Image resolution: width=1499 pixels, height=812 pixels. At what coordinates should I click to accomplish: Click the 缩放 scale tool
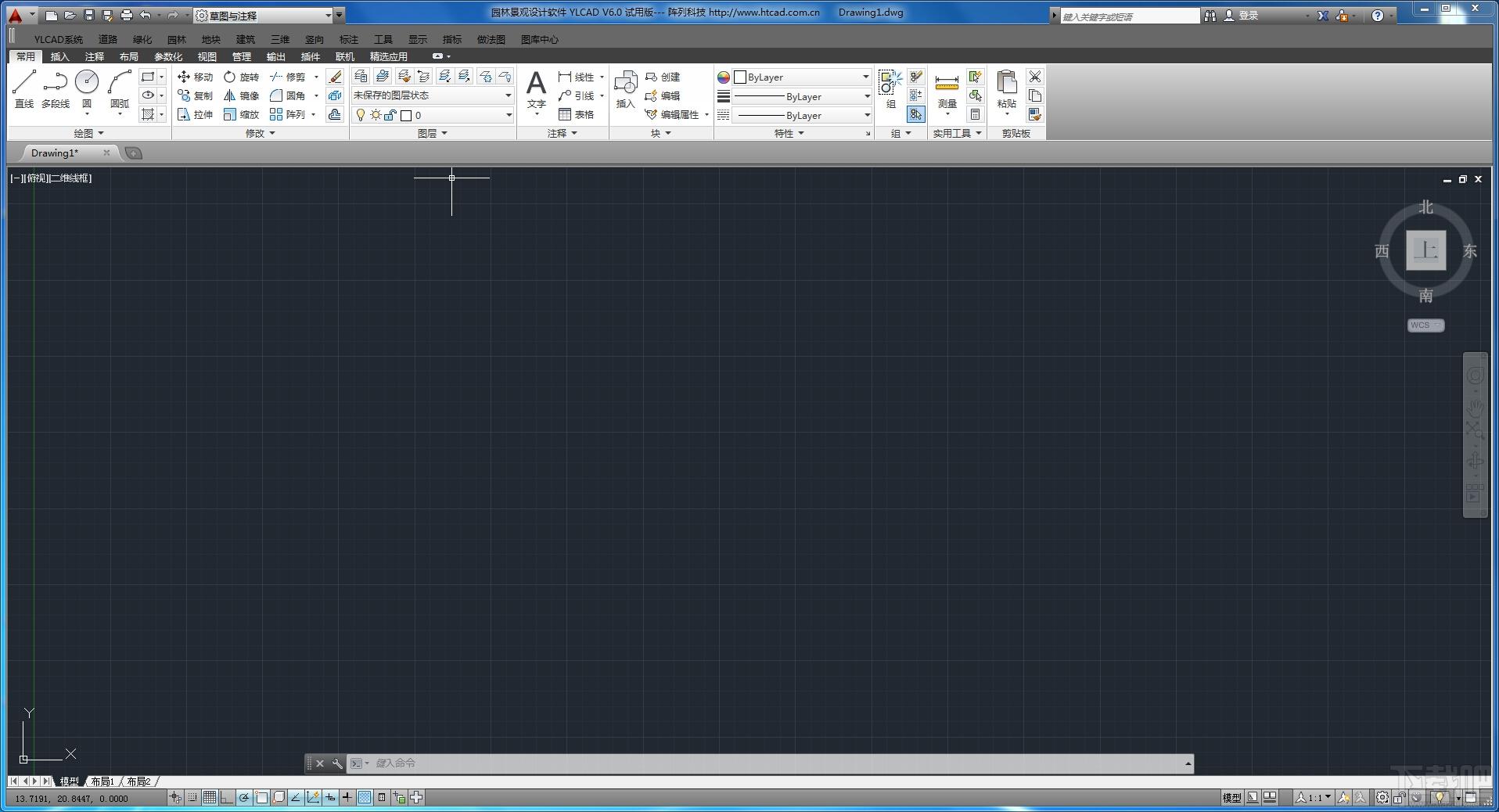[241, 114]
